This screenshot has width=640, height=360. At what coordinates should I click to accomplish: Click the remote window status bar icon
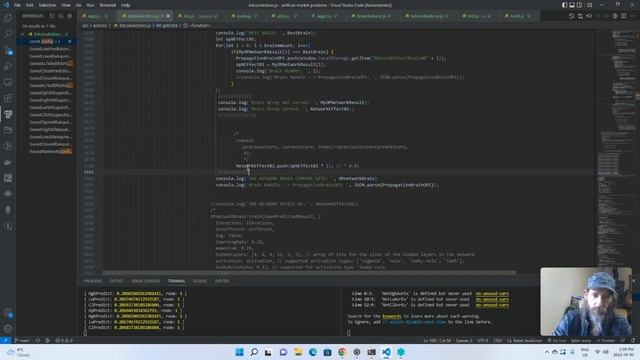point(5,340)
